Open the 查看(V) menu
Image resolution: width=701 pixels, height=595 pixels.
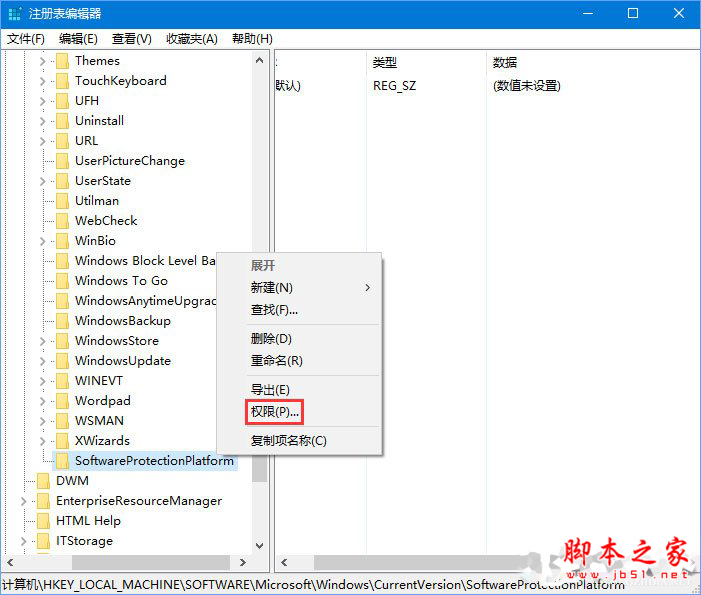(x=131, y=39)
